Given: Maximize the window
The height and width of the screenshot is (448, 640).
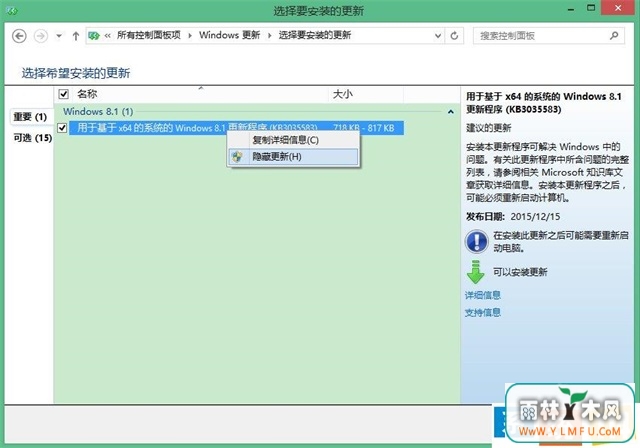Looking at the screenshot, I should (x=591, y=8).
